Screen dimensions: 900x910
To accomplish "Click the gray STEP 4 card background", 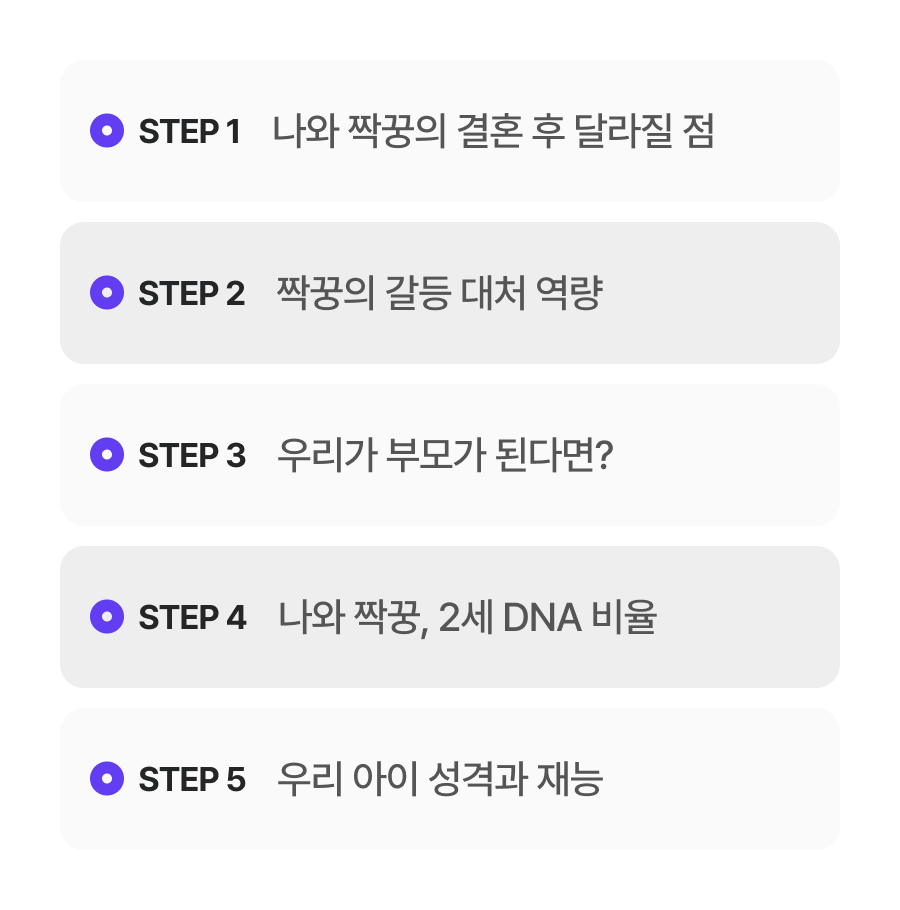I will point(749,617).
